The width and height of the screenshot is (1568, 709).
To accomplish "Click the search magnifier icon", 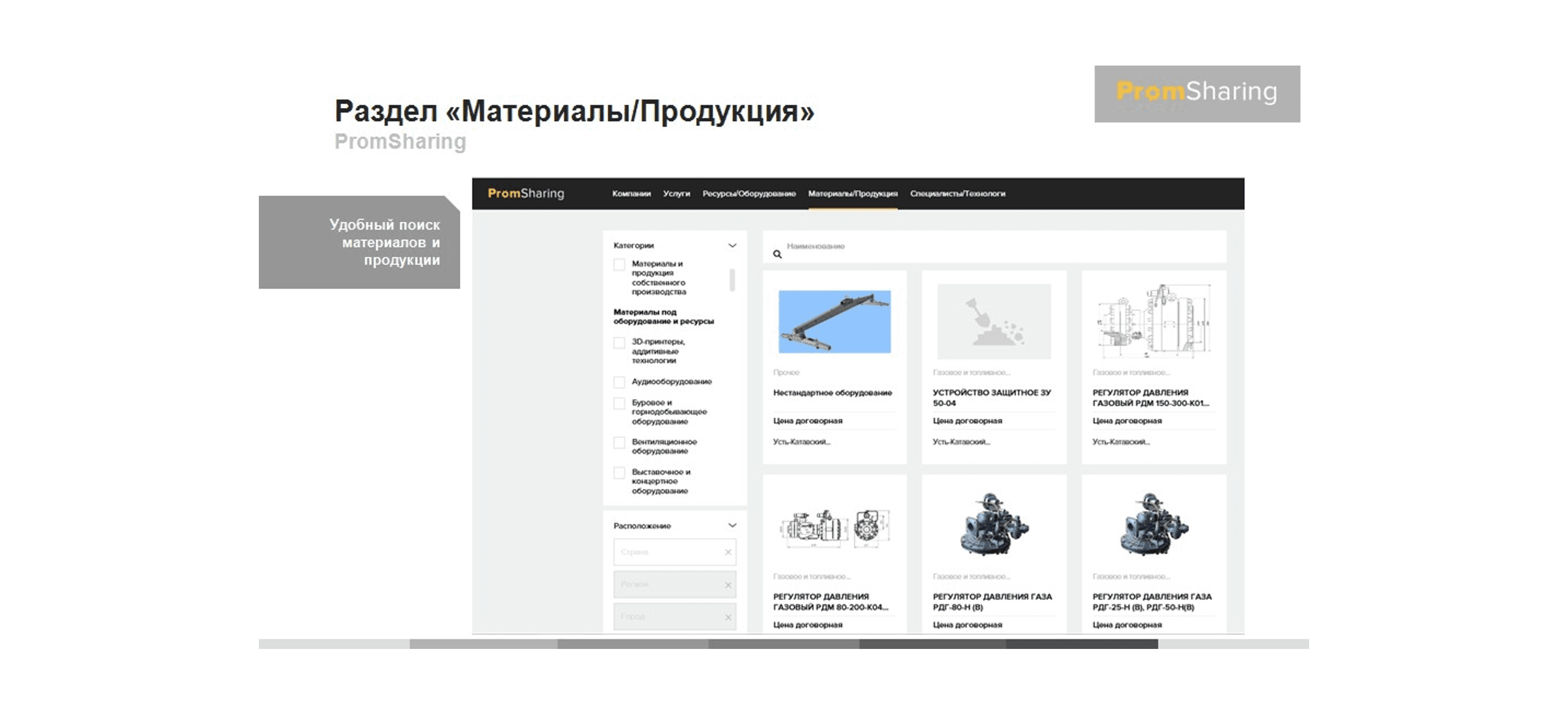I will click(x=778, y=254).
